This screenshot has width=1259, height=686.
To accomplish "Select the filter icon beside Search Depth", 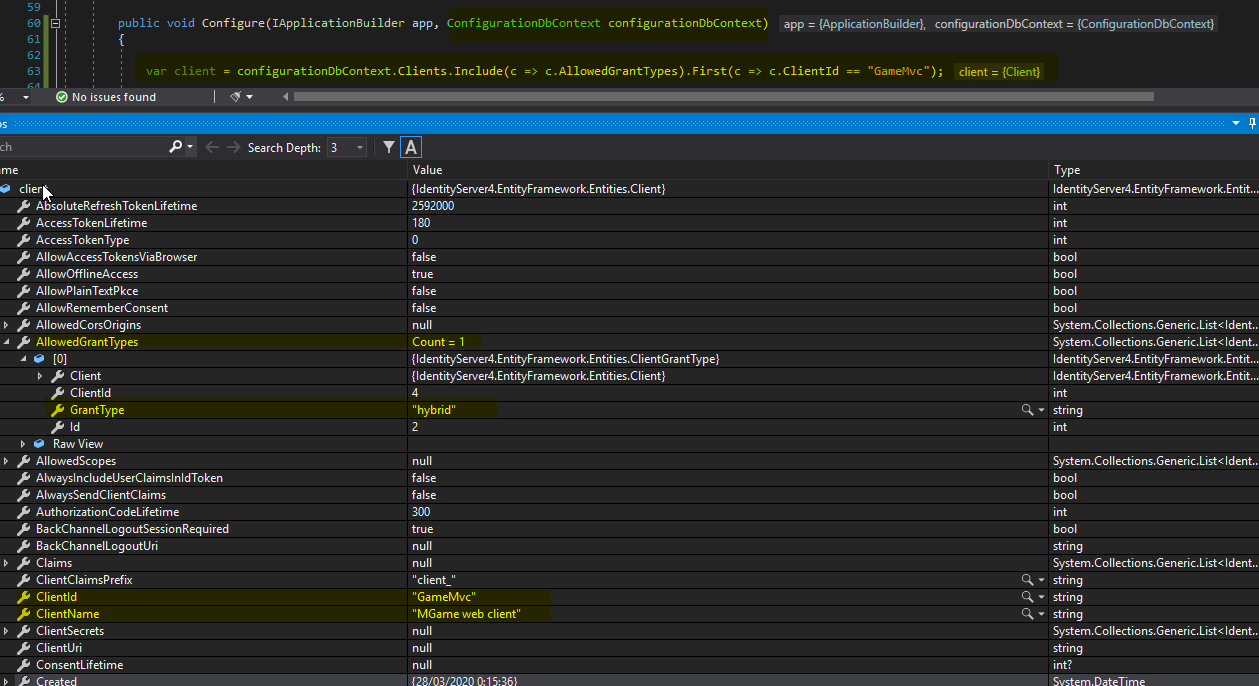I will pyautogui.click(x=388, y=146).
